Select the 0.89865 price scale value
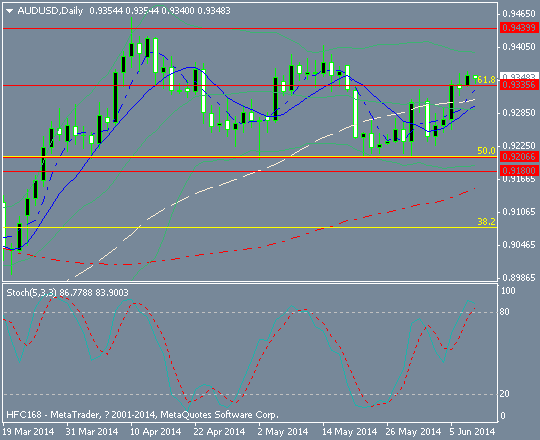The height and width of the screenshot is (440, 540). (x=519, y=277)
